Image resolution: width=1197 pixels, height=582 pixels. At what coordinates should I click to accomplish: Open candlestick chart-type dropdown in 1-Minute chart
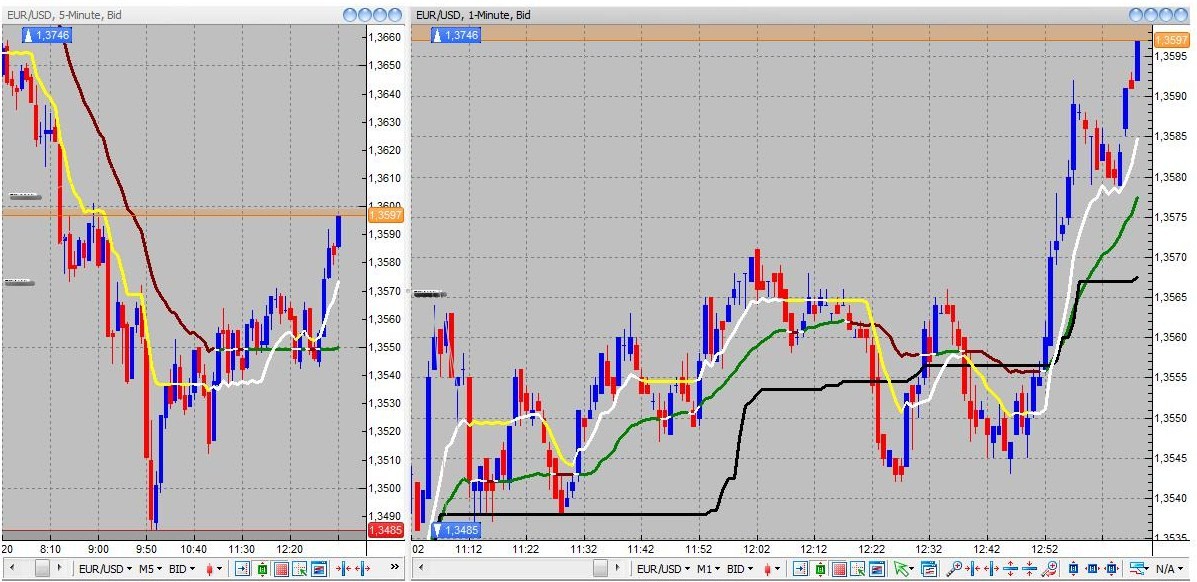point(772,568)
